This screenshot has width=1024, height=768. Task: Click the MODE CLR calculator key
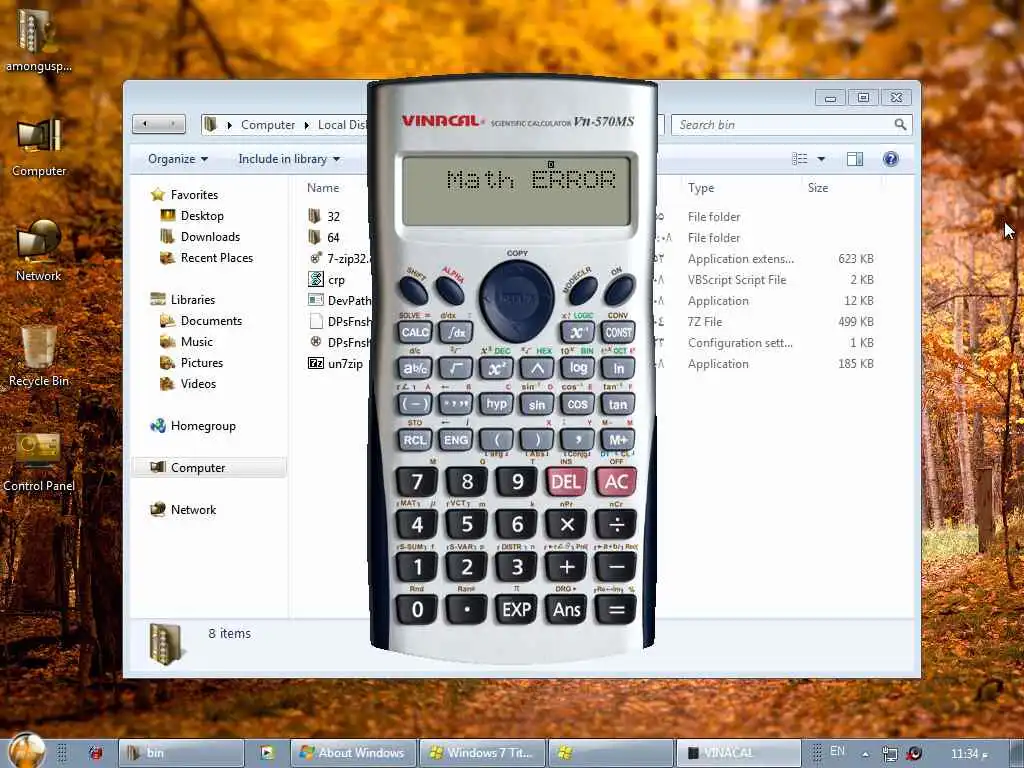coord(582,290)
